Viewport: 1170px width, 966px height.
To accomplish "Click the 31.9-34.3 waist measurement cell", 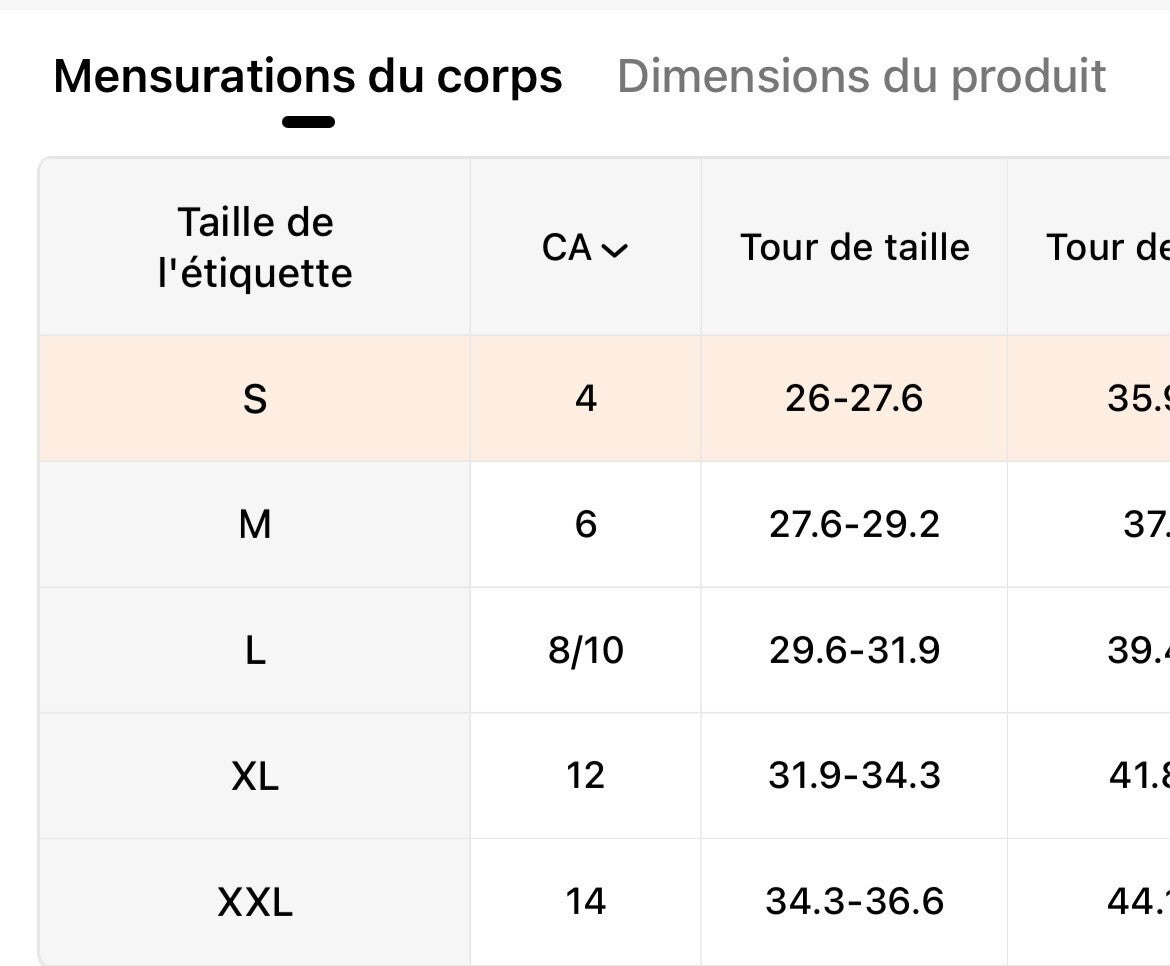I will 854,775.
